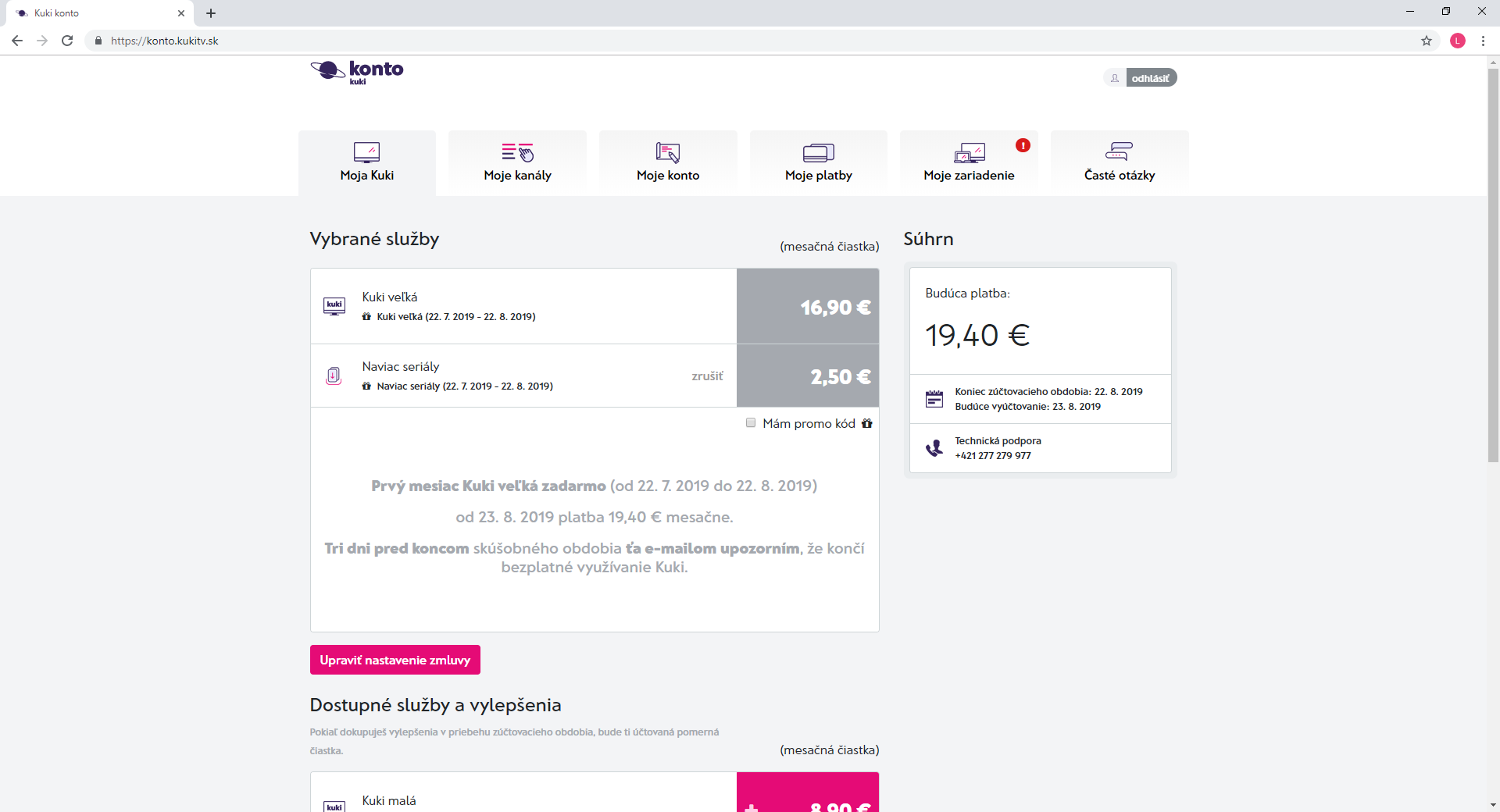Click the site security lock icon

98,41
